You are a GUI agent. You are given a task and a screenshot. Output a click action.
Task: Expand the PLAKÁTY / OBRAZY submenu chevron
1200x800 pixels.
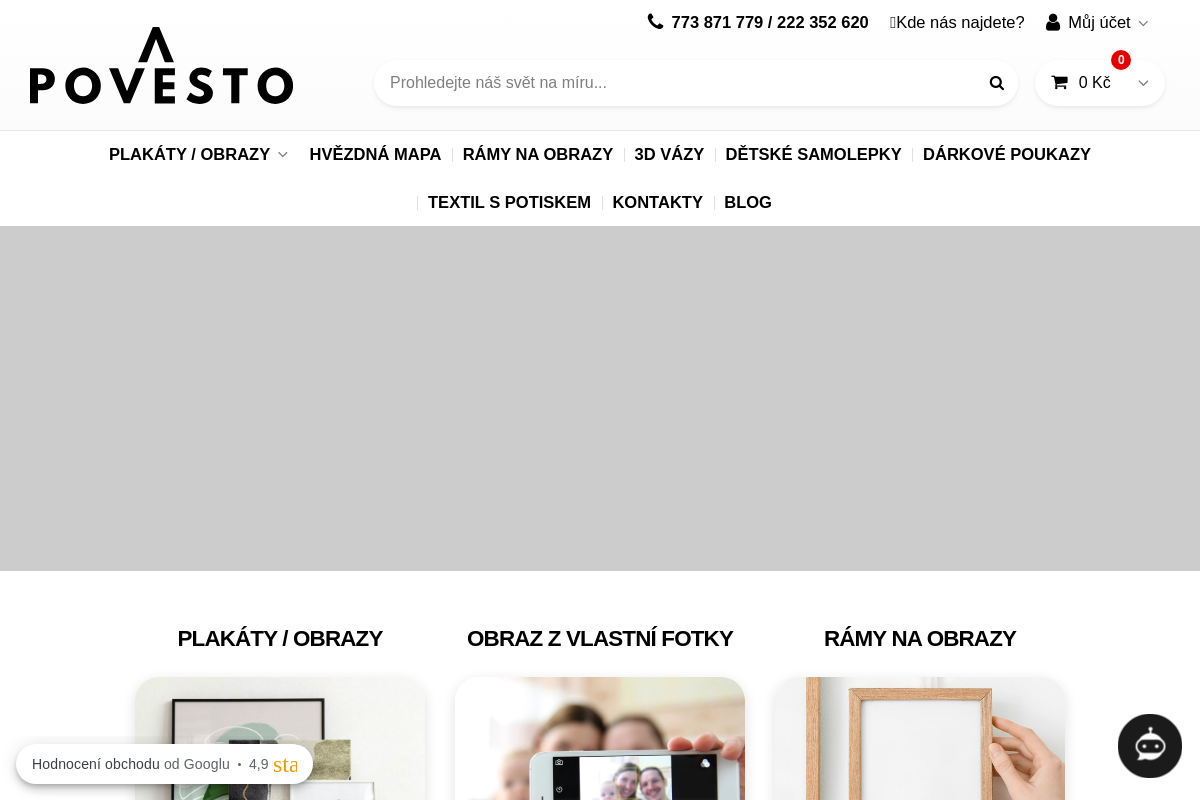tap(283, 154)
